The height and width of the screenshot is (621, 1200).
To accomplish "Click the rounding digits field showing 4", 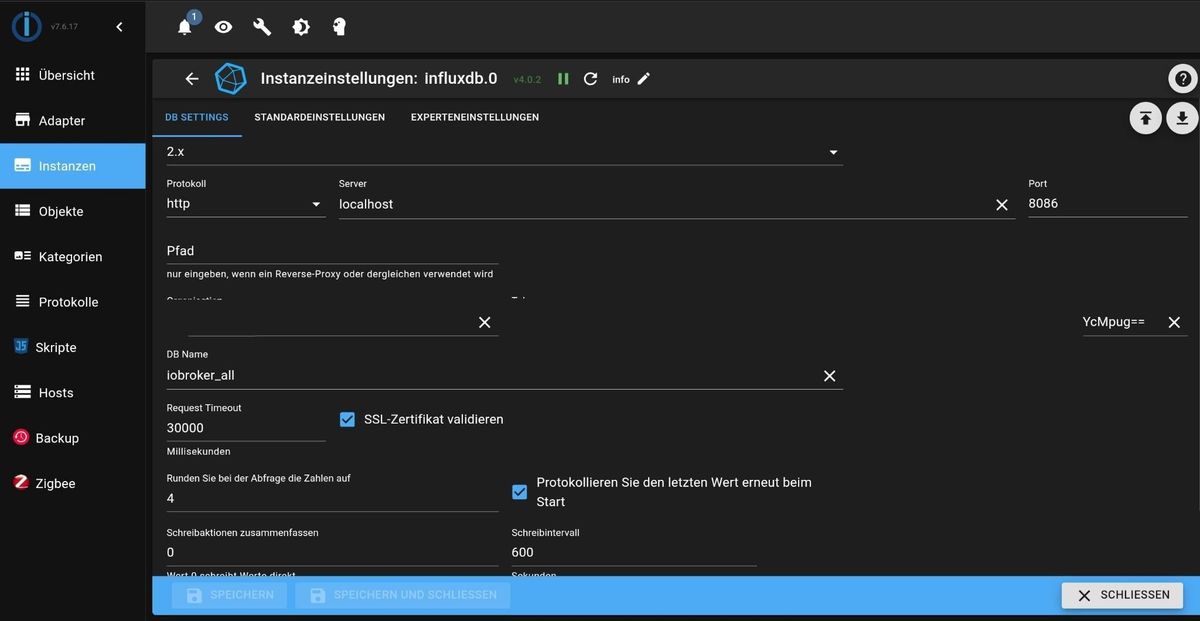I will click(x=332, y=498).
